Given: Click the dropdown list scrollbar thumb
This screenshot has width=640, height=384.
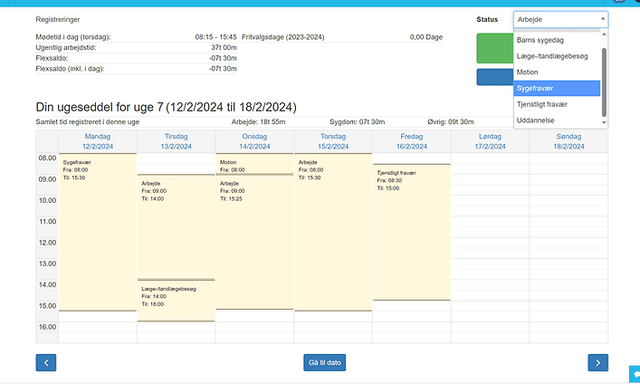Looking at the screenshot, I should [x=604, y=82].
